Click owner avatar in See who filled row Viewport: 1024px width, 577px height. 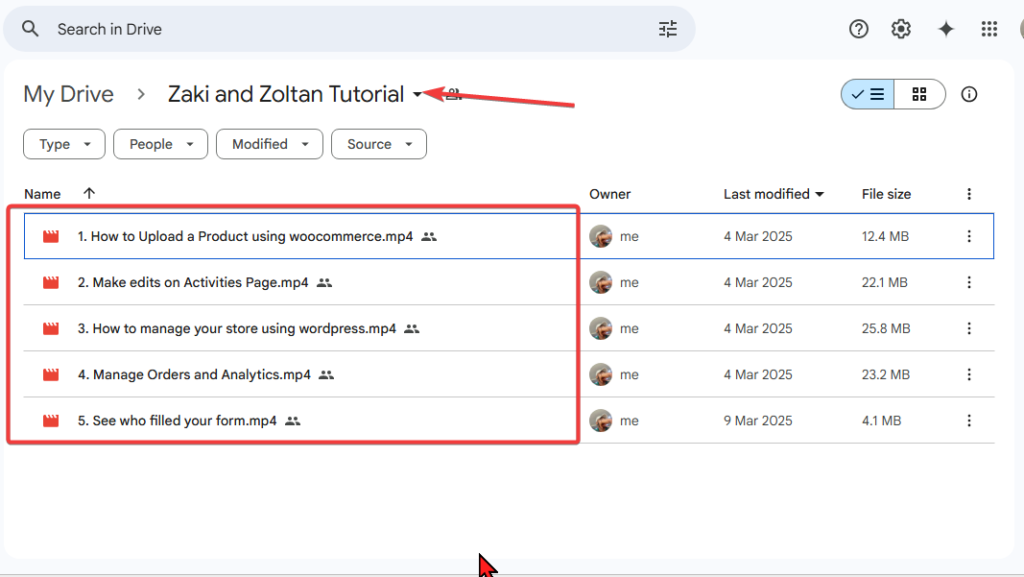click(x=601, y=421)
